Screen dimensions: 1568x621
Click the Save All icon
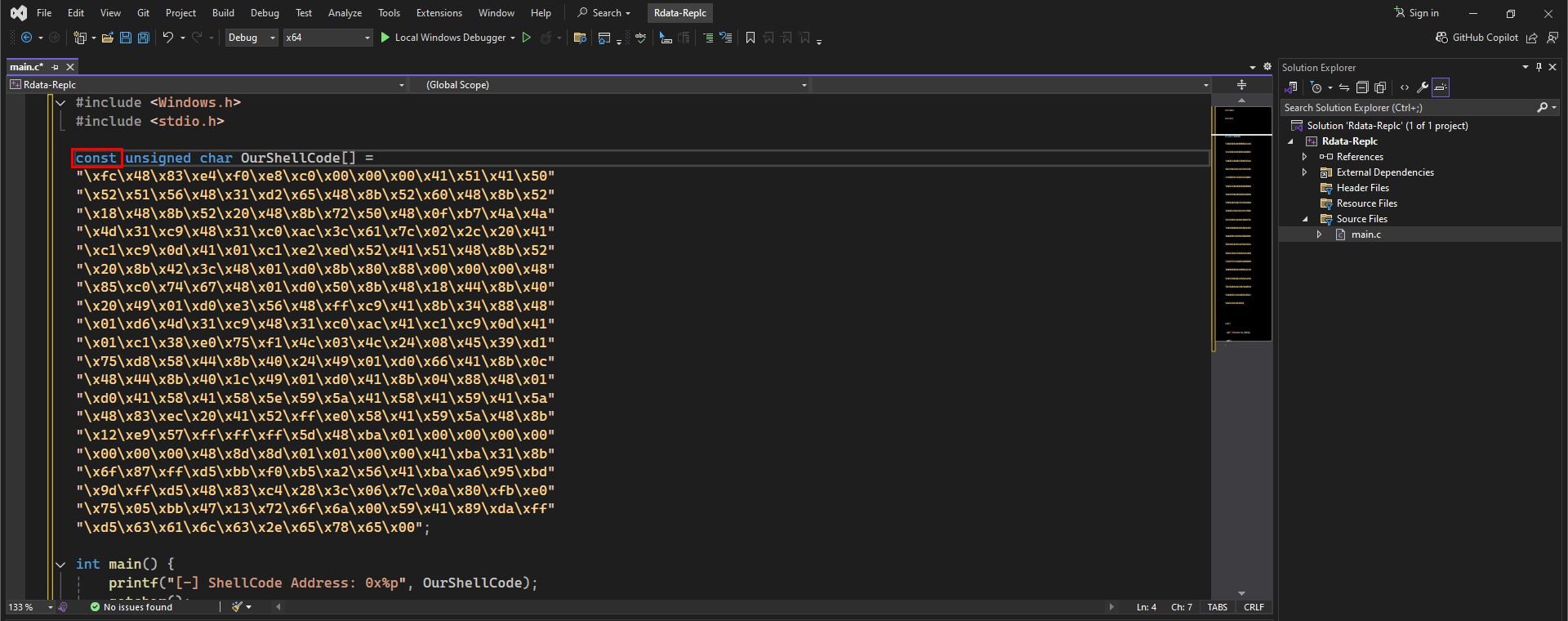144,38
